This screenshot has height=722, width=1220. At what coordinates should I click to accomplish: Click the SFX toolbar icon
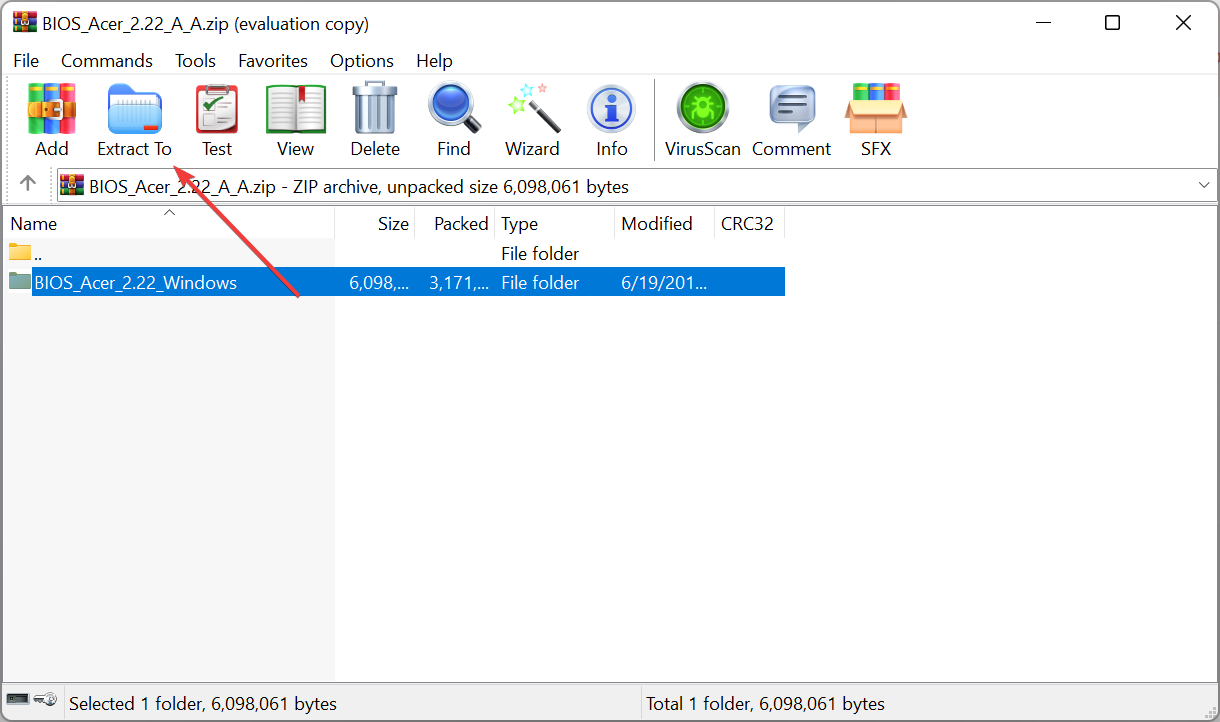[x=875, y=109]
